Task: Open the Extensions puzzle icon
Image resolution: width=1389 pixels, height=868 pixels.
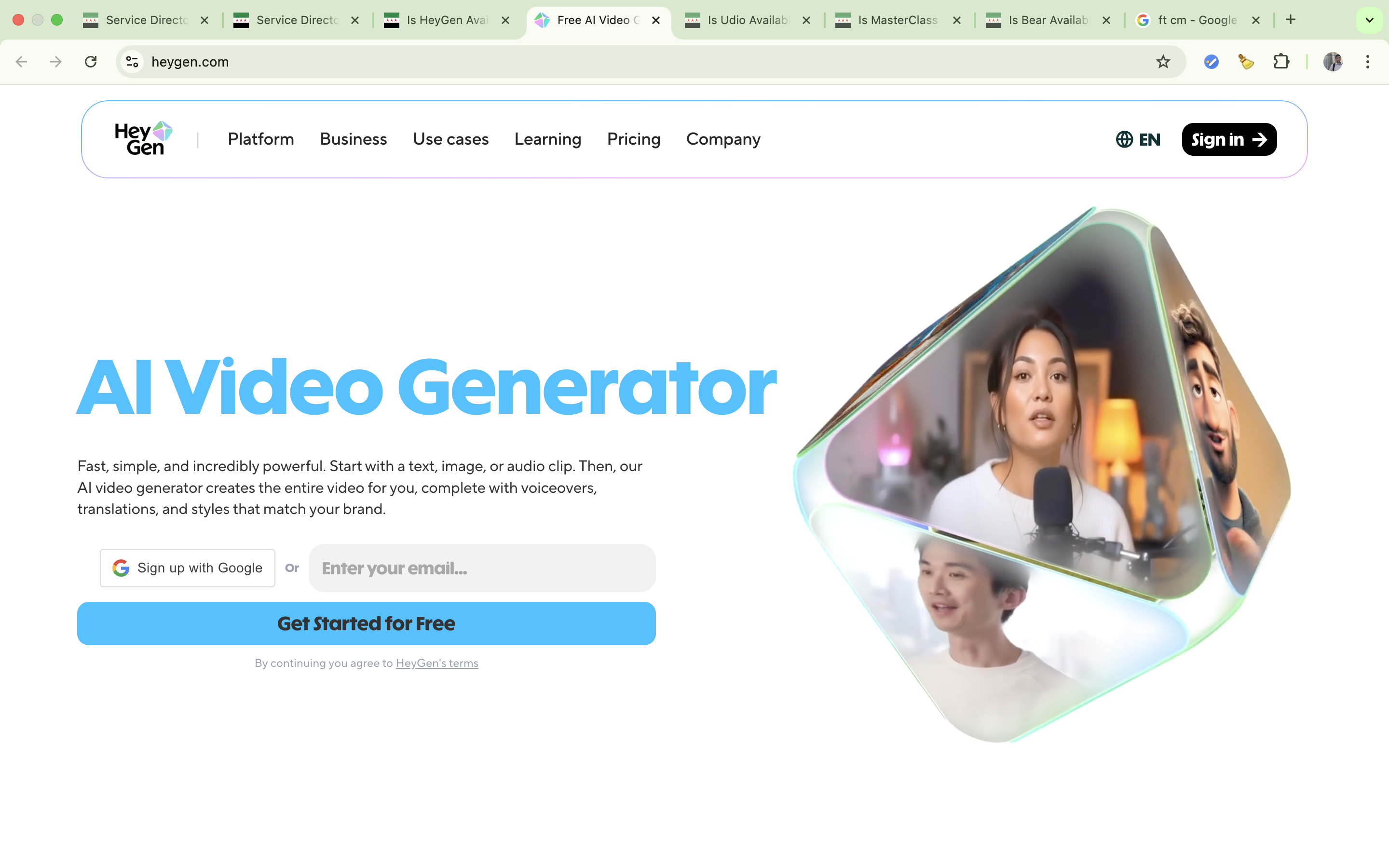Action: pyautogui.click(x=1281, y=61)
